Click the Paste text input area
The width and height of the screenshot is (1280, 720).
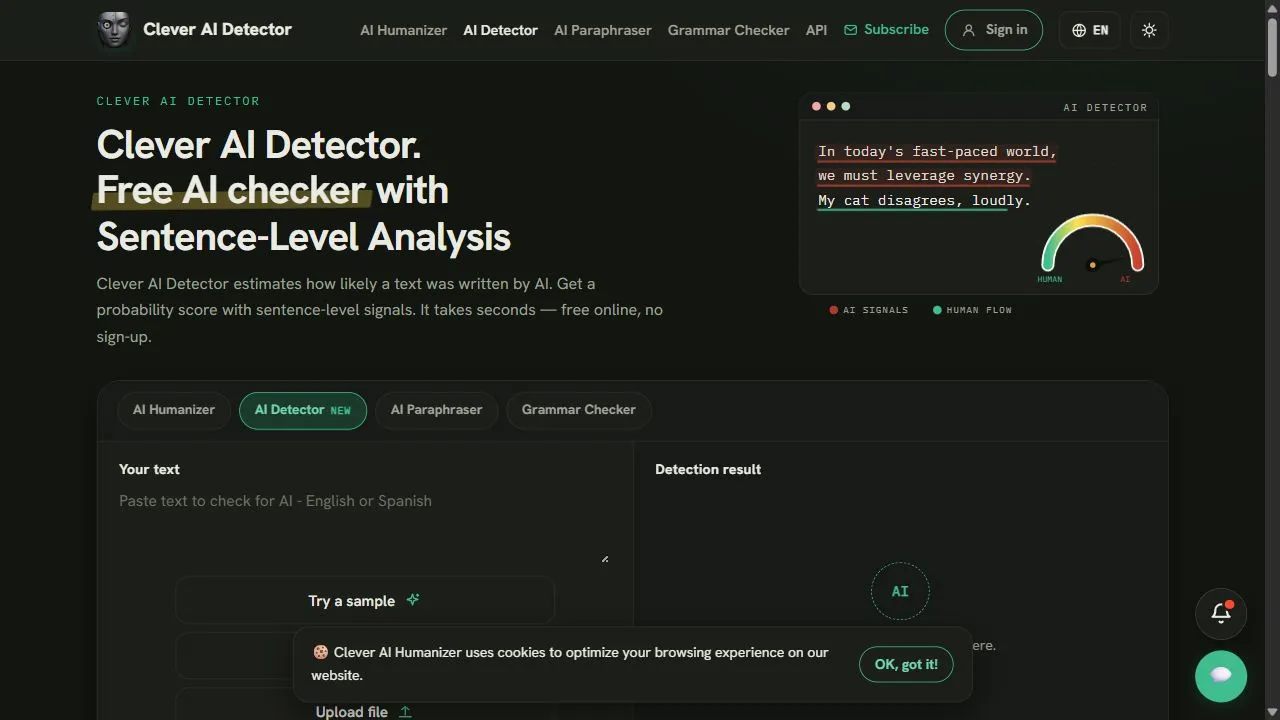pos(364,527)
